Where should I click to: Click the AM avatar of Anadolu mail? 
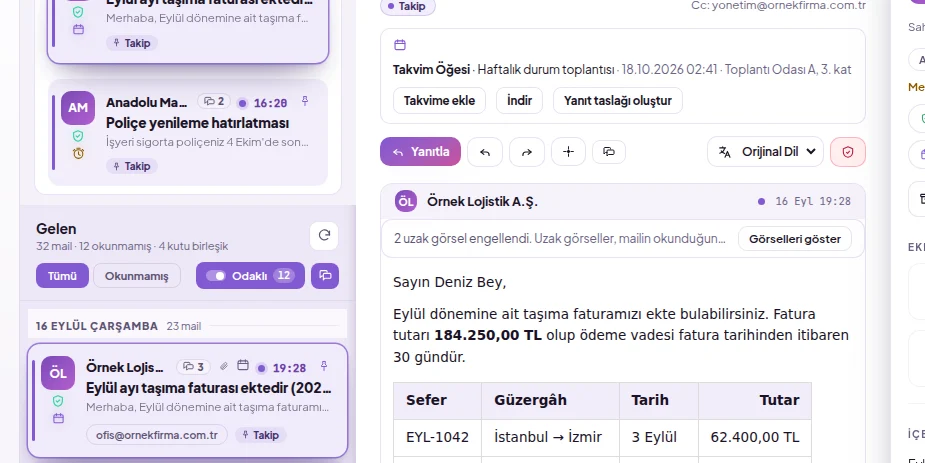point(78,107)
